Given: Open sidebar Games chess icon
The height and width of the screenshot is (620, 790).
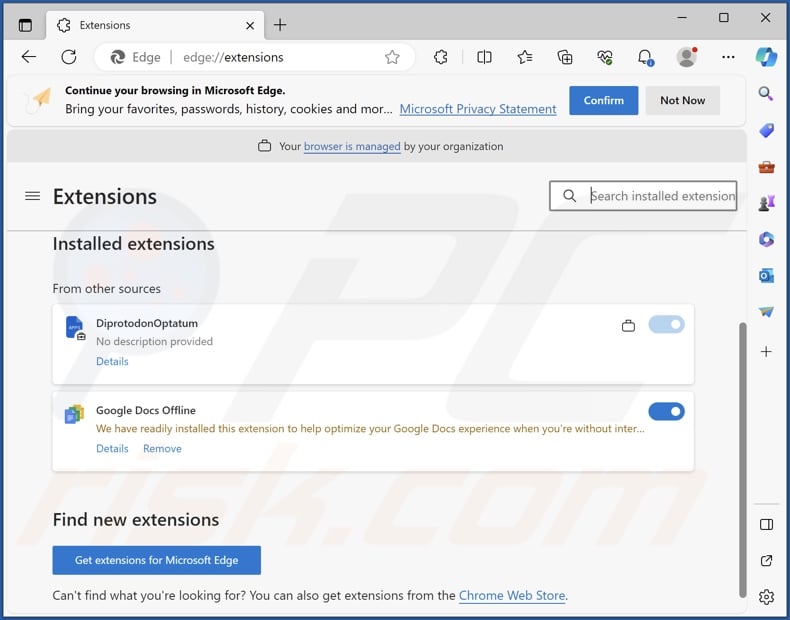Looking at the screenshot, I should (x=766, y=203).
